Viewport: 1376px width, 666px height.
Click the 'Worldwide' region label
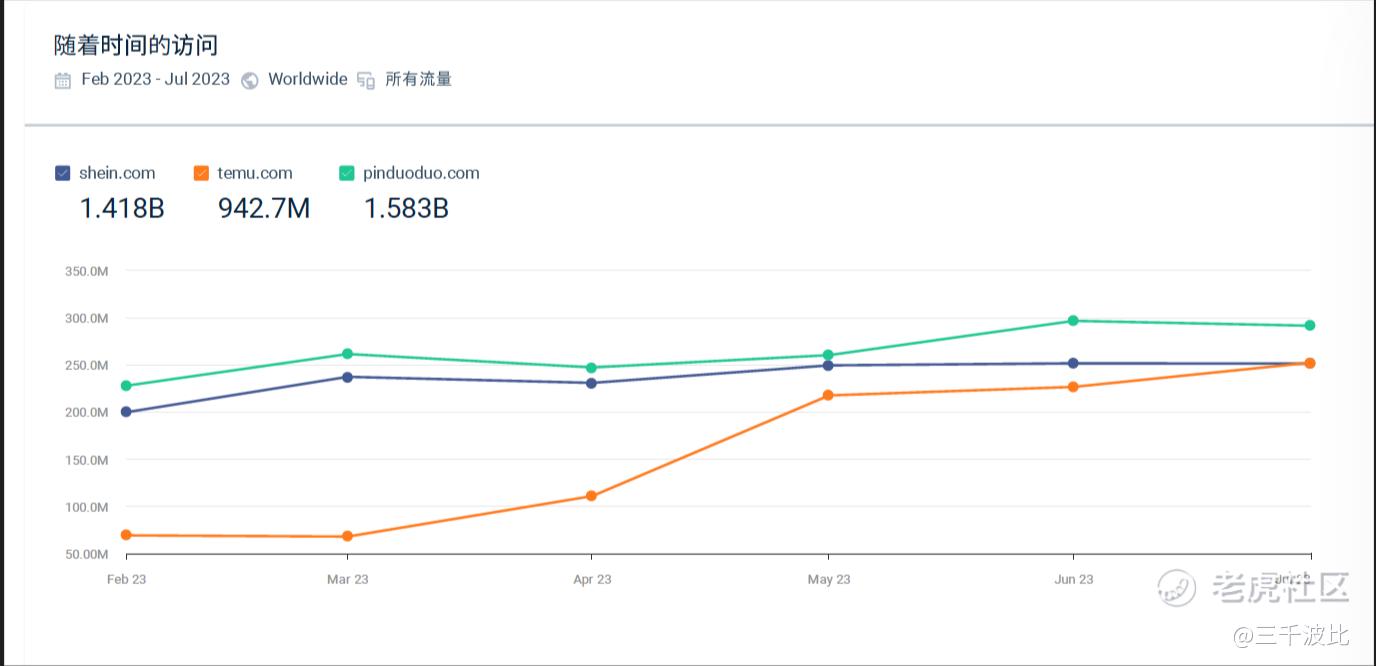click(308, 79)
